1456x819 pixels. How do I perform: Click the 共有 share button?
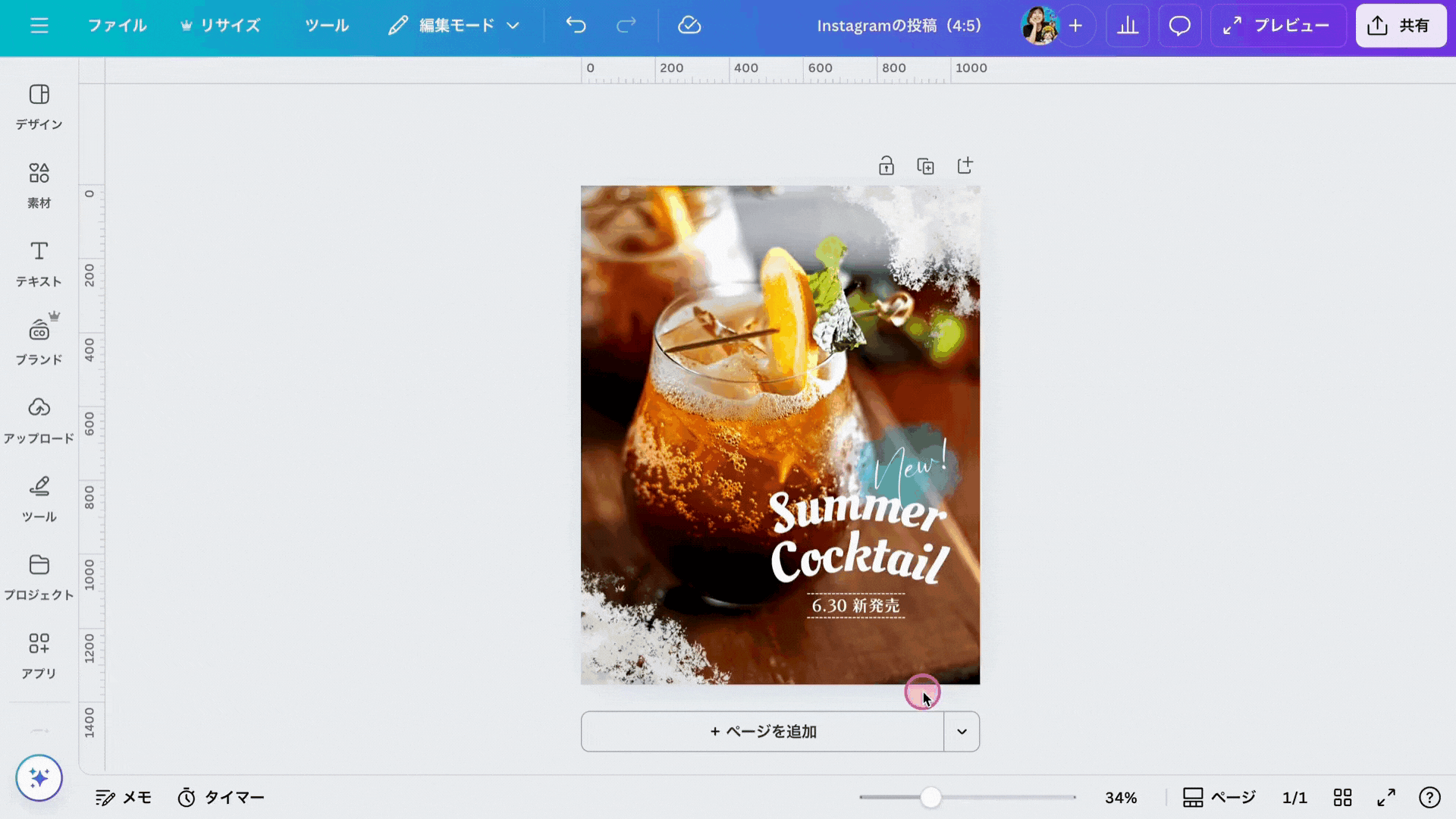[1400, 26]
